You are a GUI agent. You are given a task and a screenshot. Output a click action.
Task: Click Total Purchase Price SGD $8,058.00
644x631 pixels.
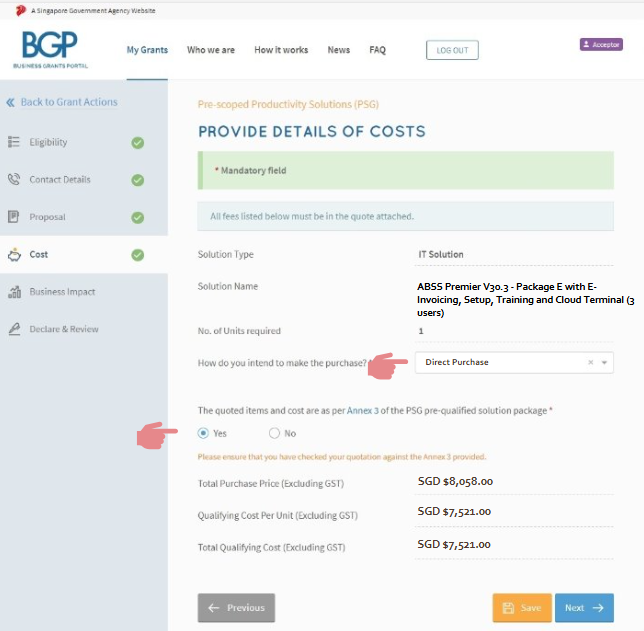click(455, 481)
